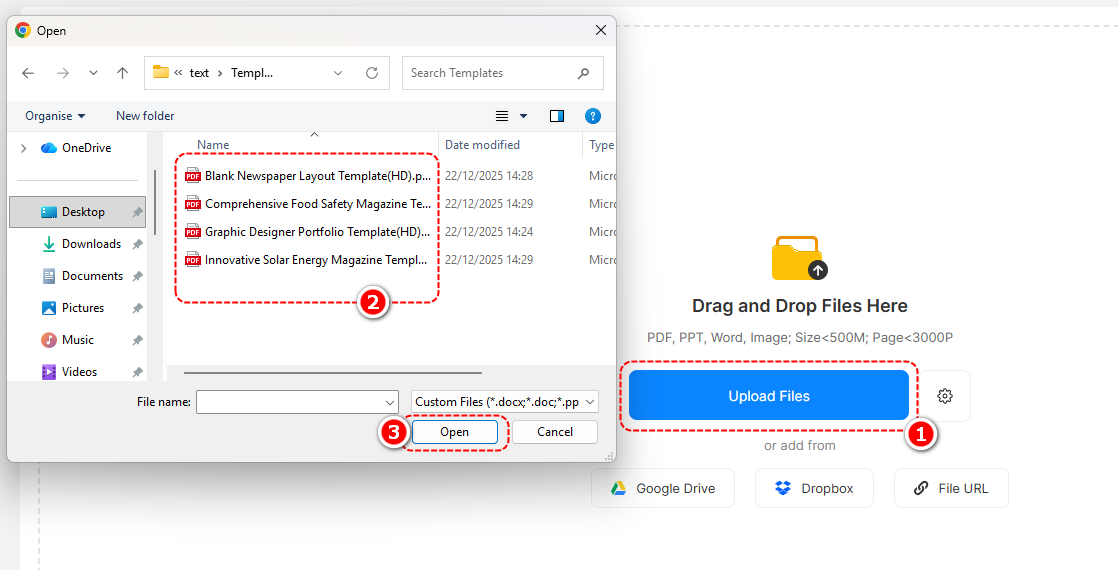Close the Open dialog window
The image size is (1118, 570).
[601, 31]
